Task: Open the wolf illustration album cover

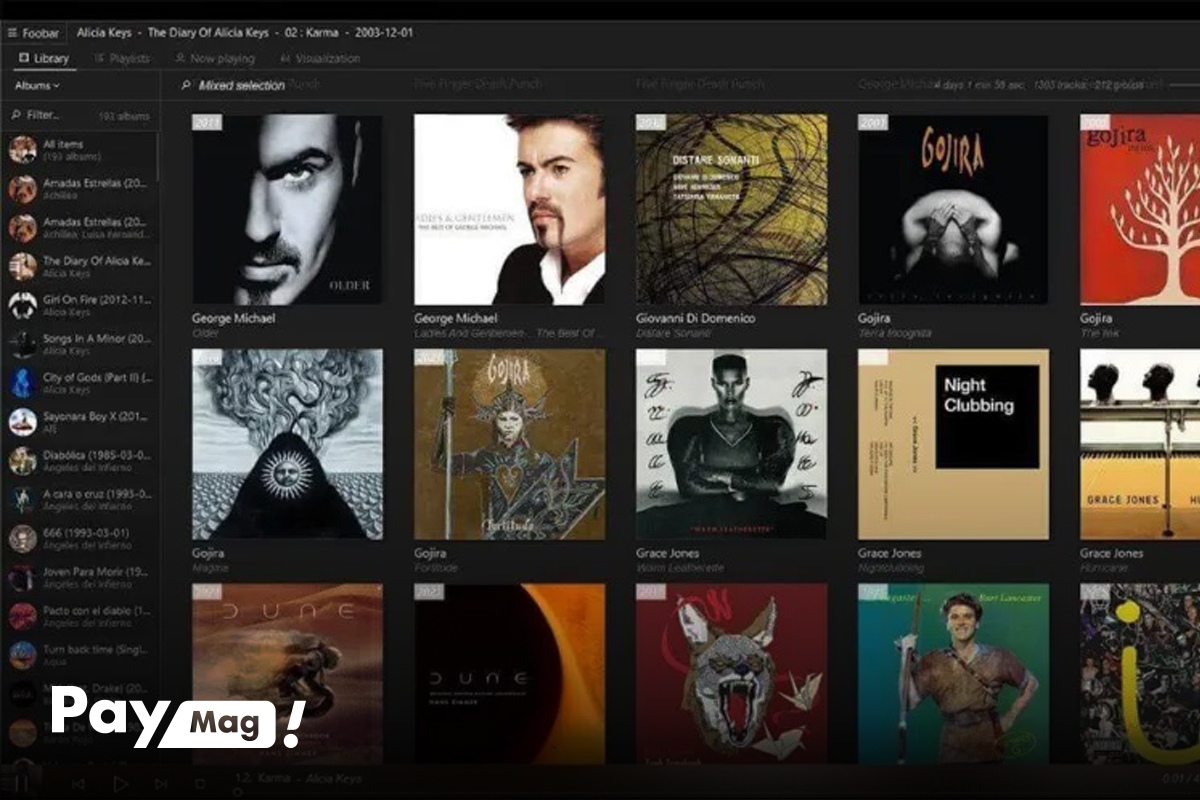Action: click(x=731, y=674)
